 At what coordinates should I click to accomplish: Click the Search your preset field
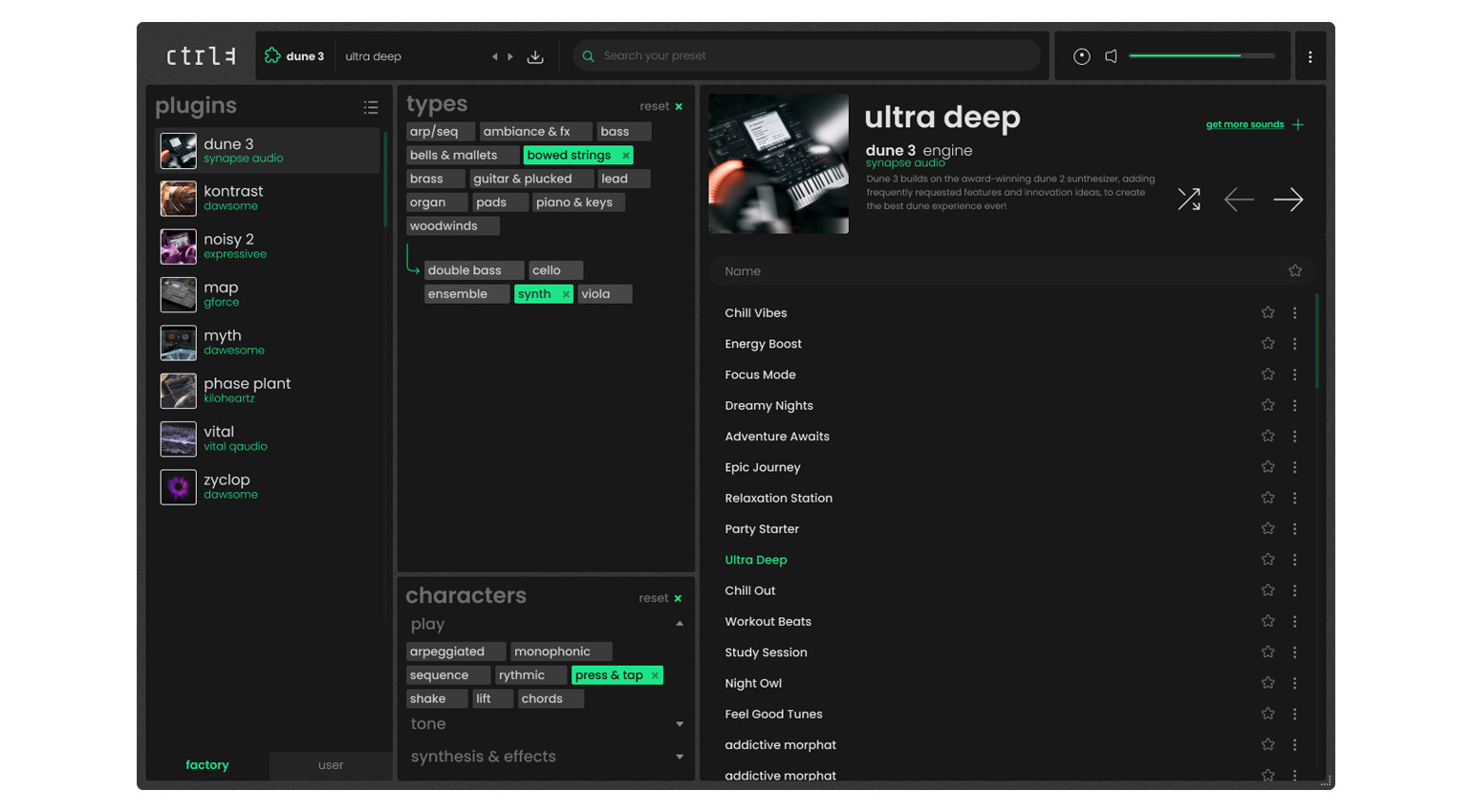[812, 55]
